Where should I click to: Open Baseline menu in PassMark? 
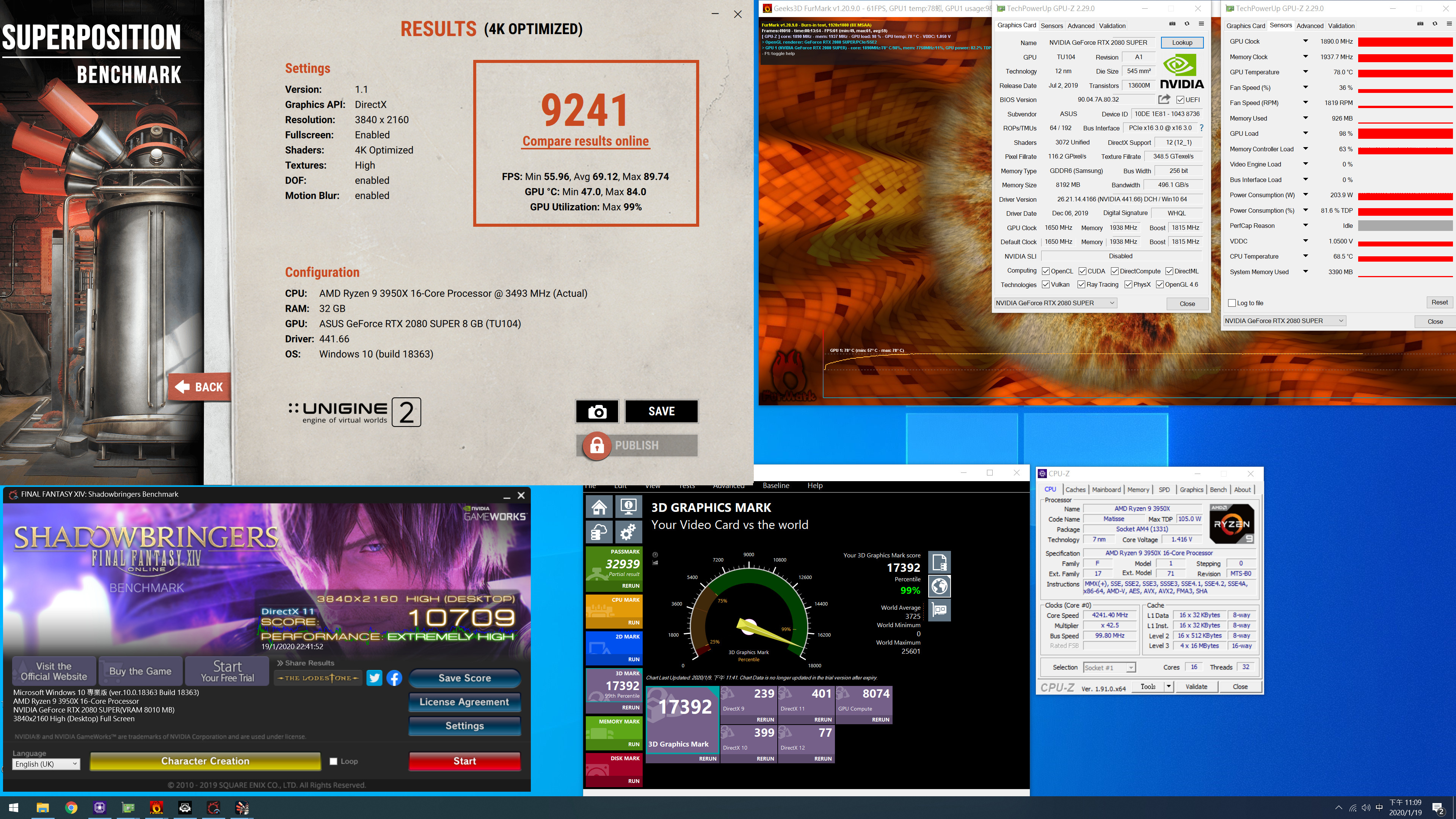pos(775,485)
